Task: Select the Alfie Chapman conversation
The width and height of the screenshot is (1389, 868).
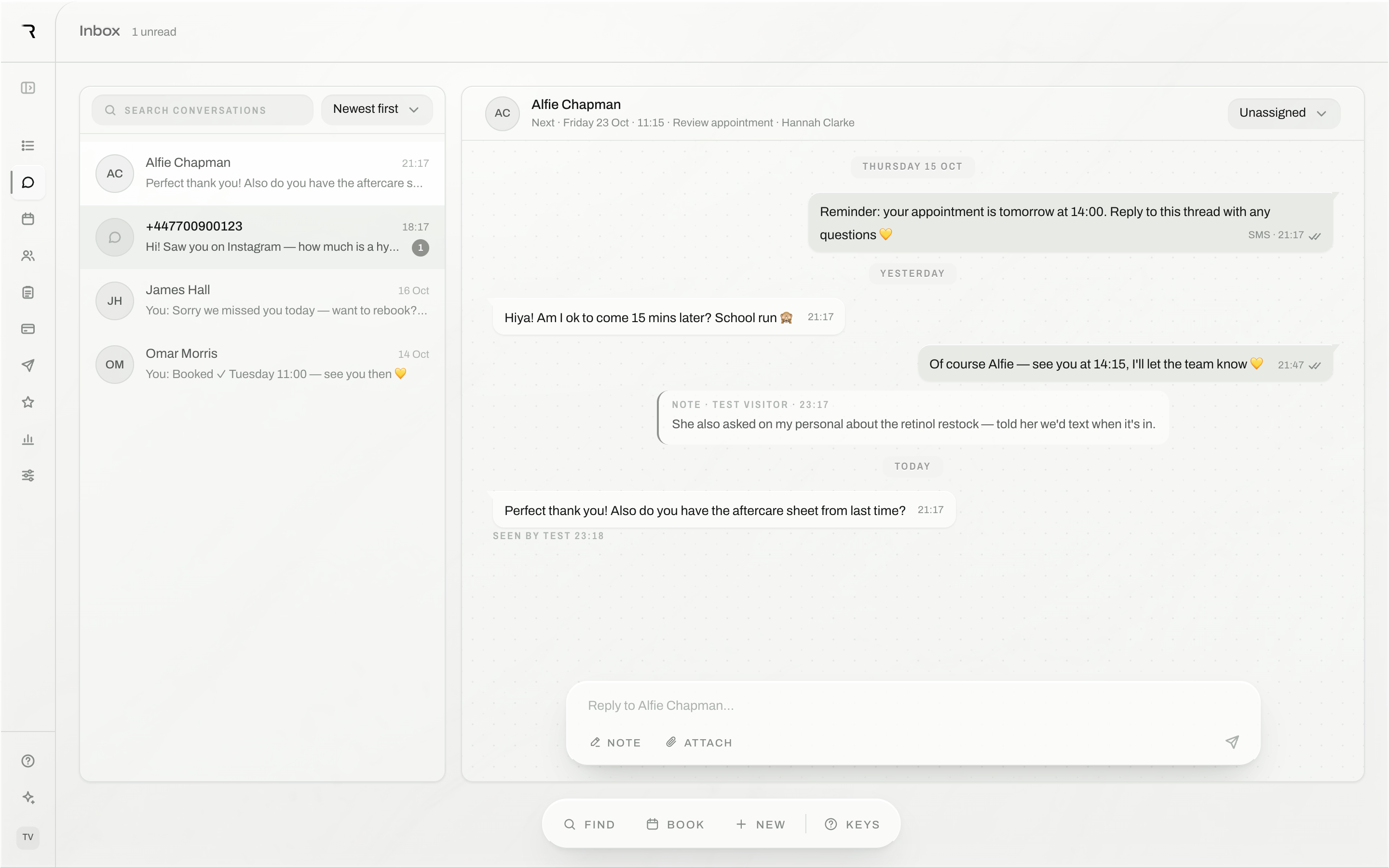Action: [x=262, y=173]
